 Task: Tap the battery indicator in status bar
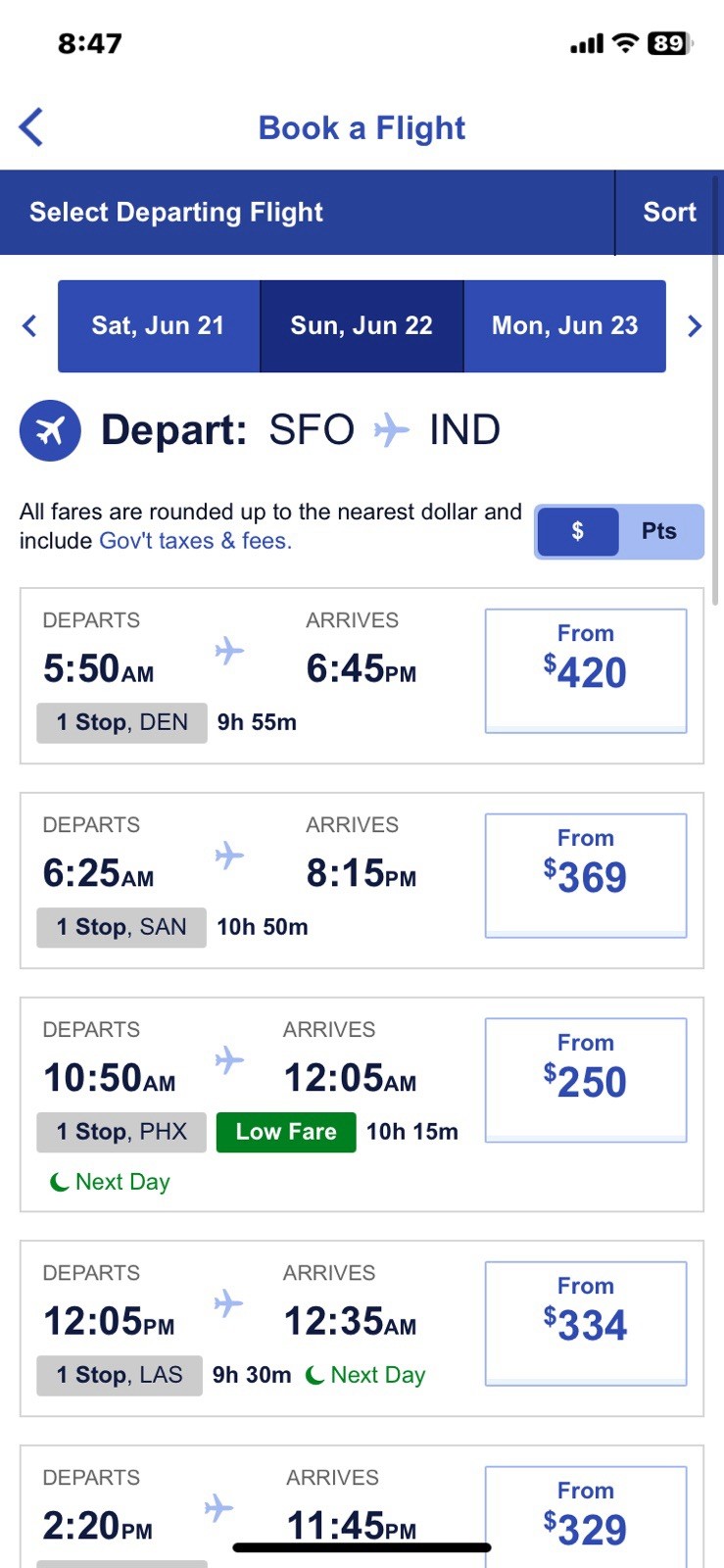[x=670, y=43]
